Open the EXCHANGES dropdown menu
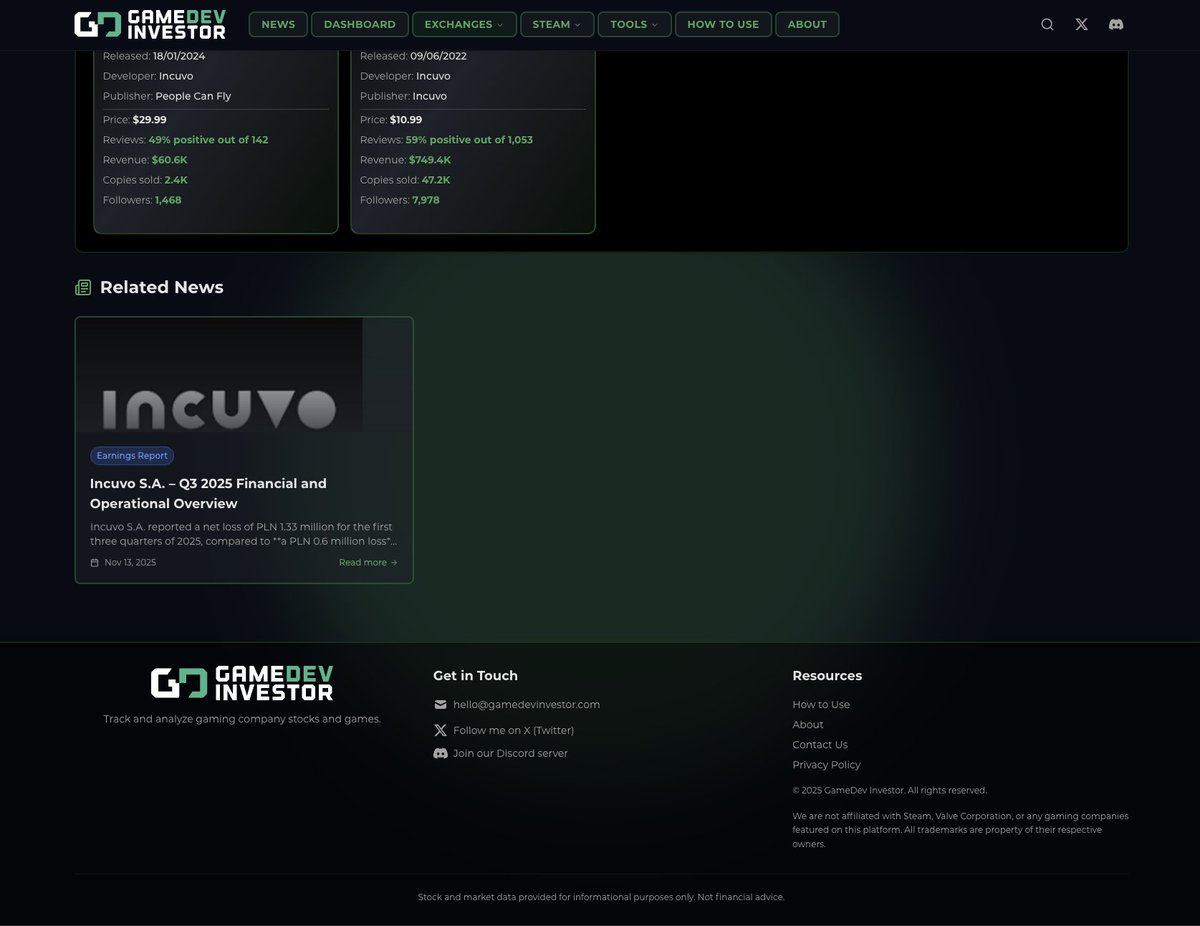The width and height of the screenshot is (1200, 926). (x=464, y=24)
